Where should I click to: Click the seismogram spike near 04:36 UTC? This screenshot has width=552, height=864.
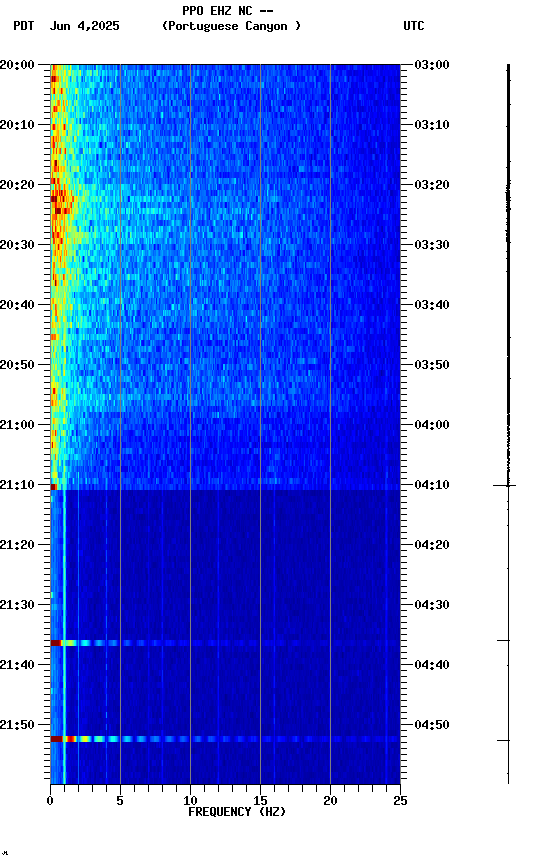(504, 640)
